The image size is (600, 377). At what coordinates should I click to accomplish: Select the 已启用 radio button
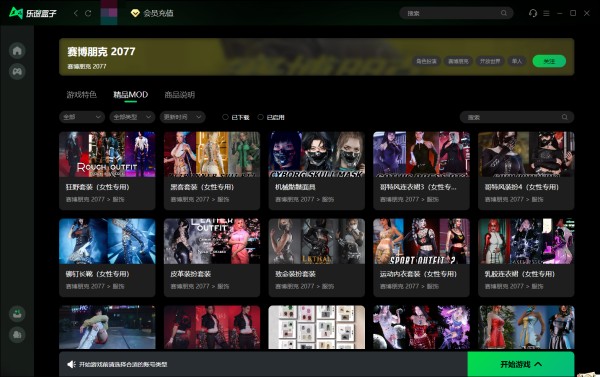tap(261, 117)
